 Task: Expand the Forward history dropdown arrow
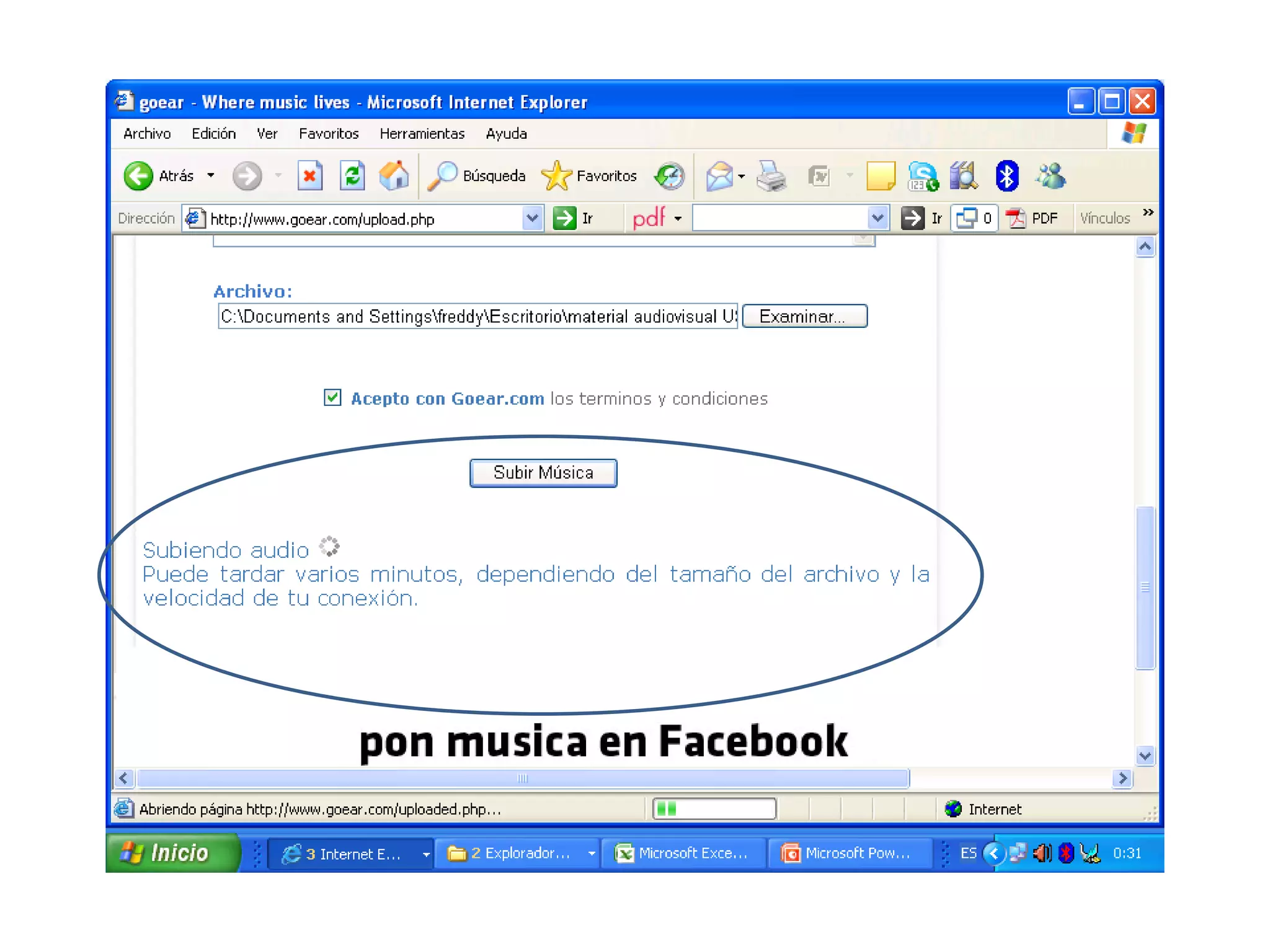click(x=278, y=176)
